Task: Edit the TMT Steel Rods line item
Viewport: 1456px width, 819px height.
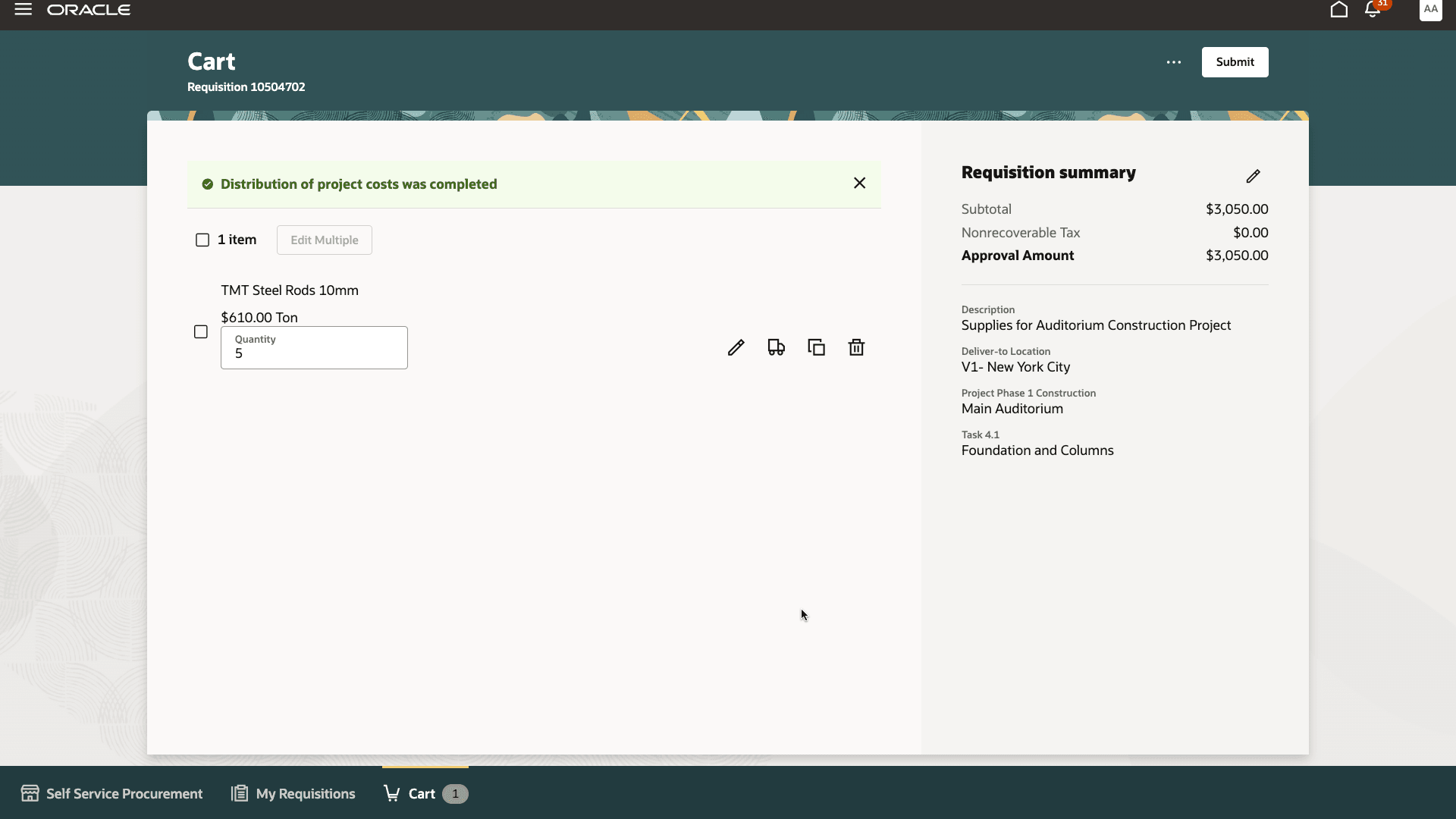Action: tap(736, 347)
